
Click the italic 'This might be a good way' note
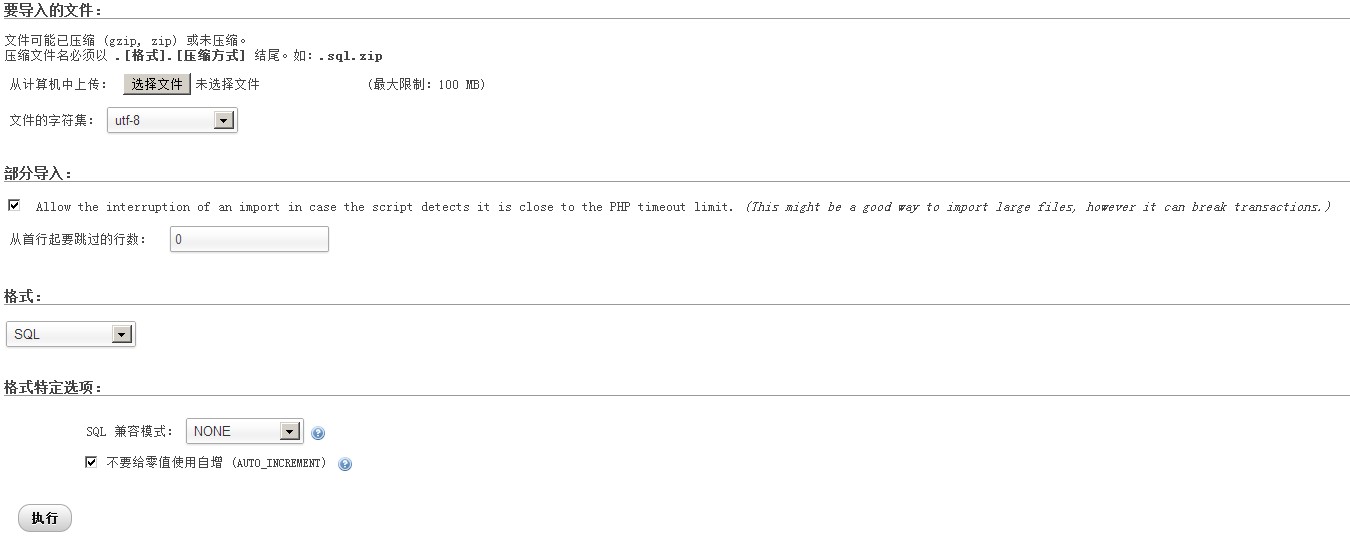point(1037,207)
